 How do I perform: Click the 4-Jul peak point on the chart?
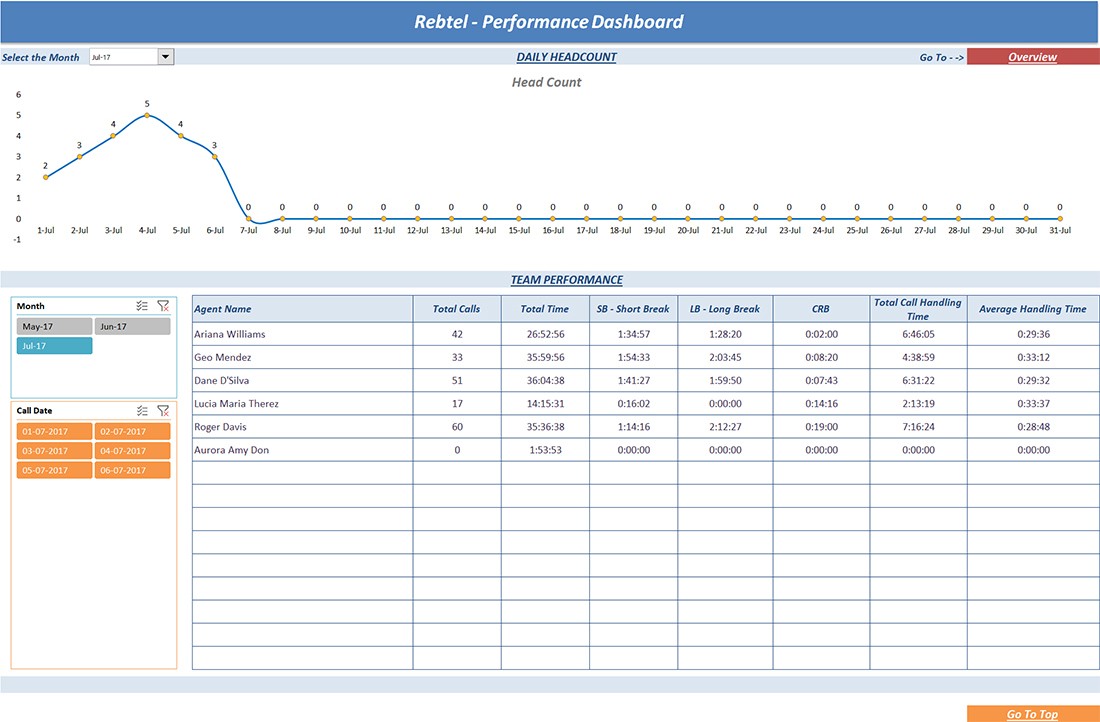click(x=147, y=115)
